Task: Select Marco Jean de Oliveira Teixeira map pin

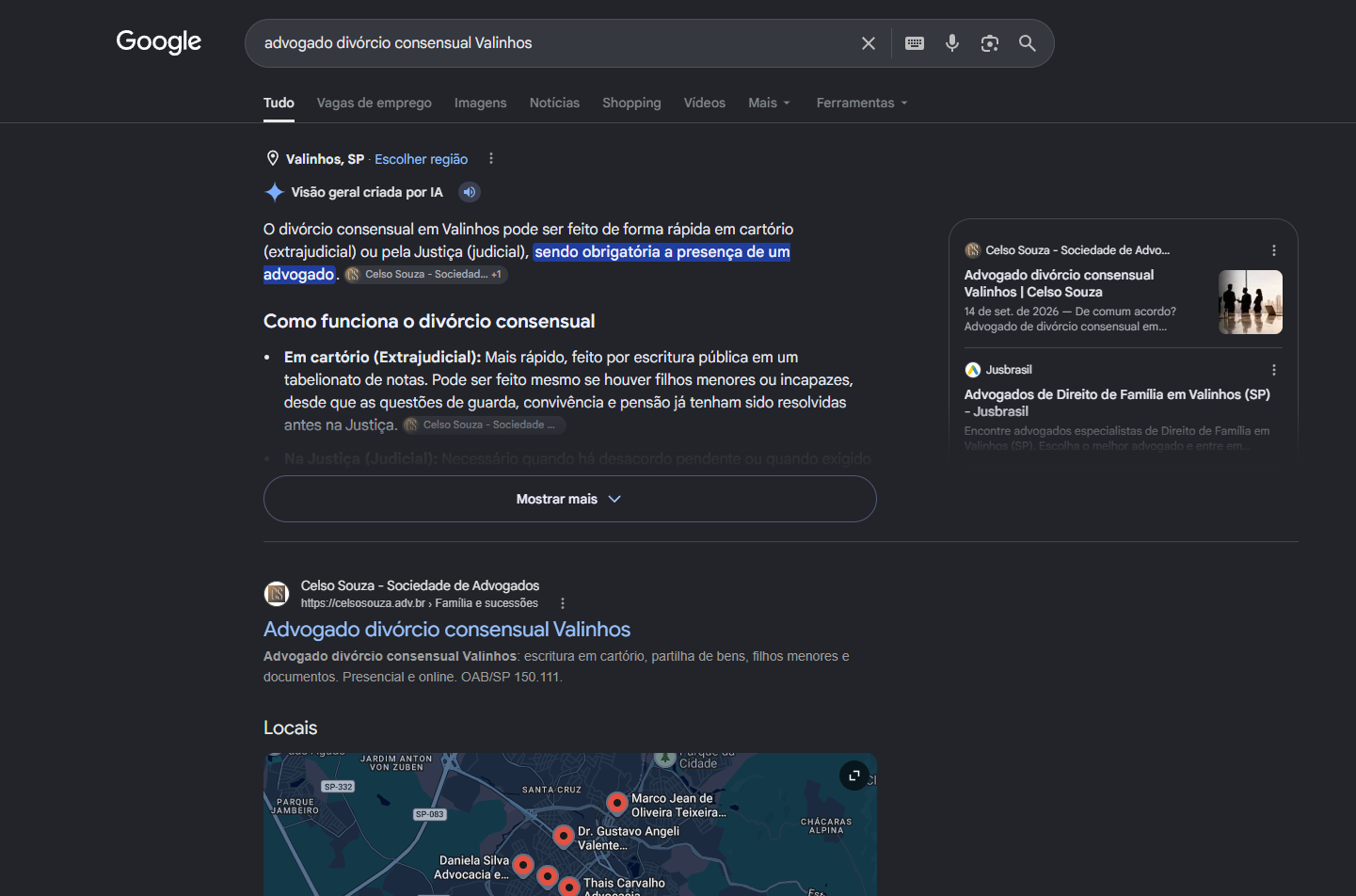Action: click(616, 803)
